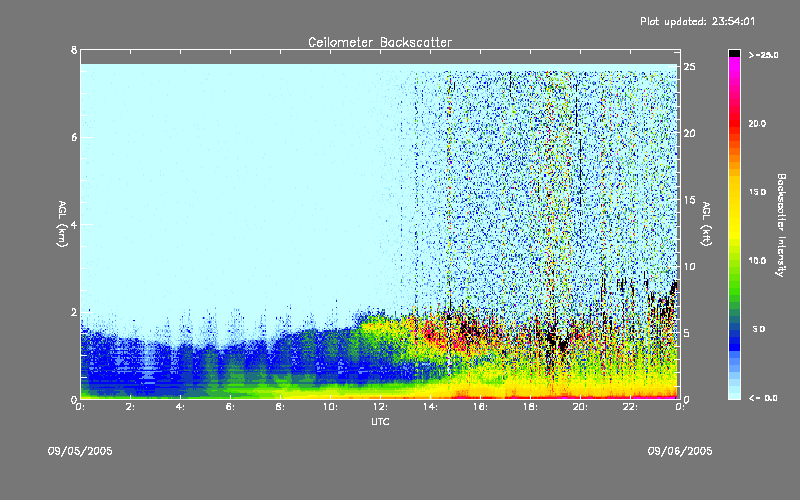Image resolution: width=800 pixels, height=500 pixels.
Task: Click the '4' tick label on the km axis
Action: tap(74, 224)
